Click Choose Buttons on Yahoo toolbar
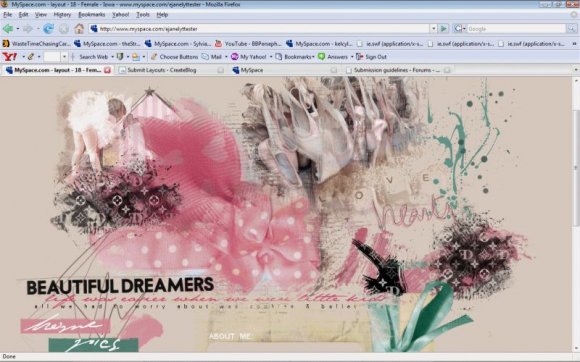Image resolution: width=580 pixels, height=362 pixels. click(174, 57)
